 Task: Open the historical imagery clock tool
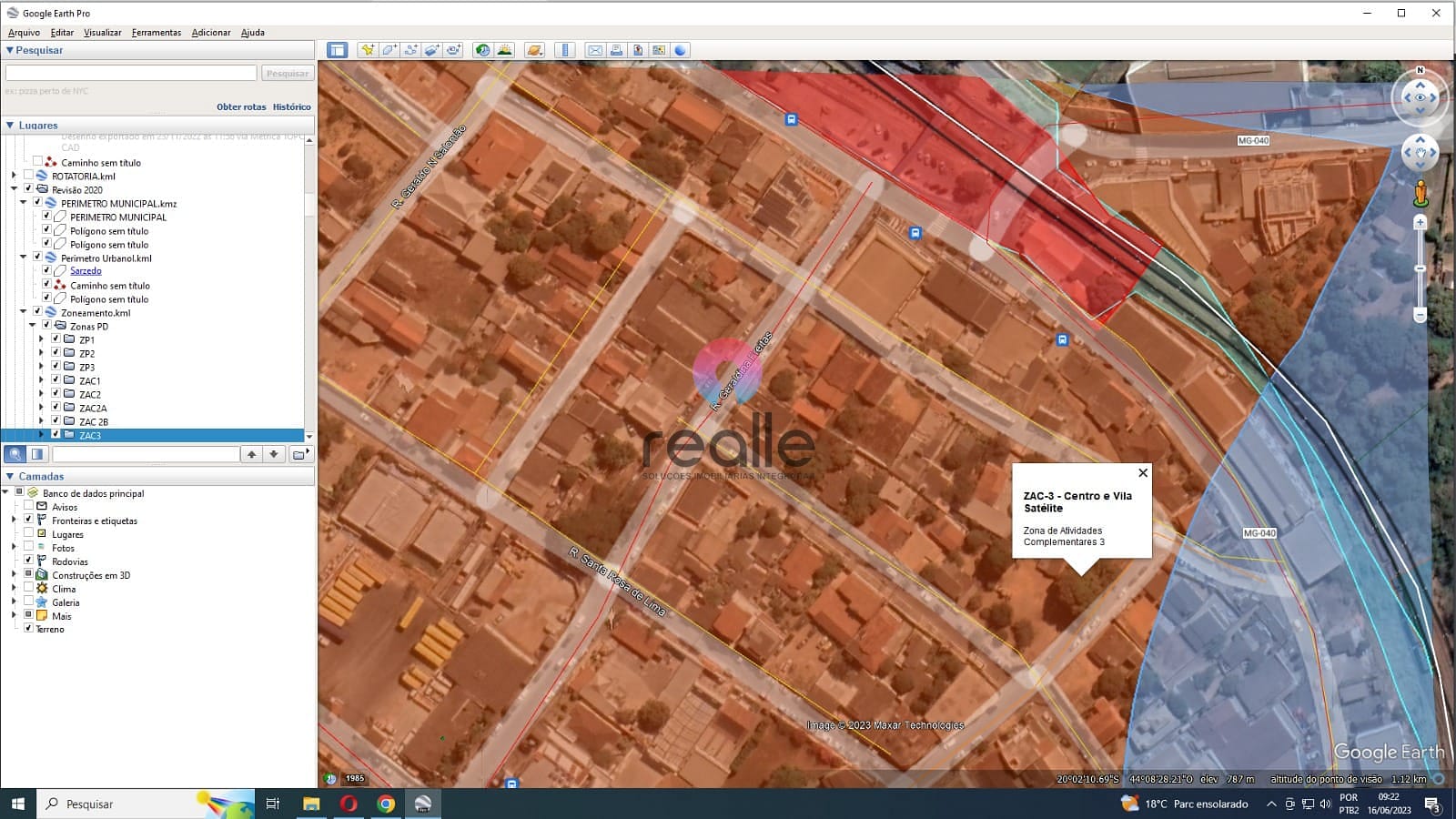[482, 50]
